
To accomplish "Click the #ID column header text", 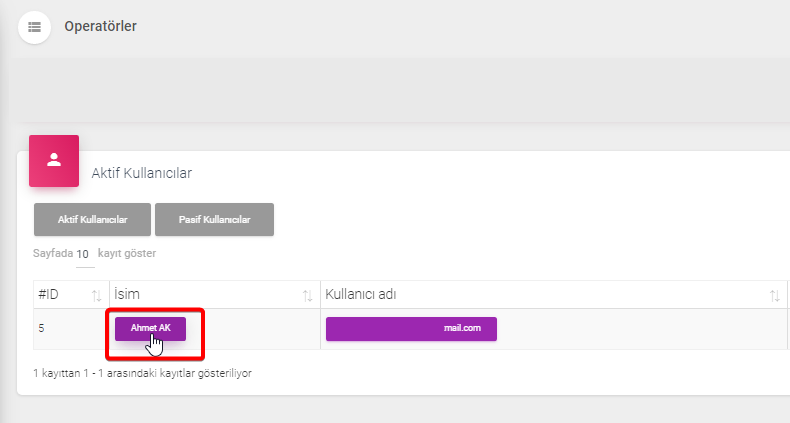I will tap(48, 294).
